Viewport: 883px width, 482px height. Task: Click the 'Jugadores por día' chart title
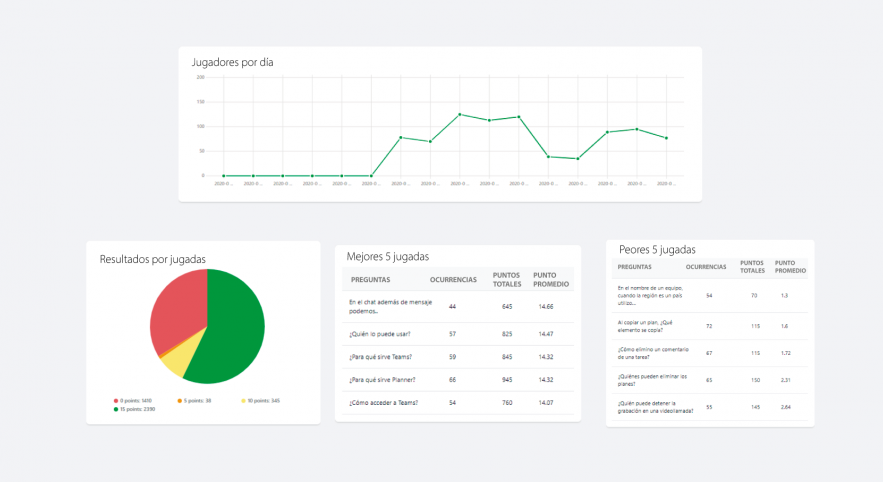pos(232,62)
